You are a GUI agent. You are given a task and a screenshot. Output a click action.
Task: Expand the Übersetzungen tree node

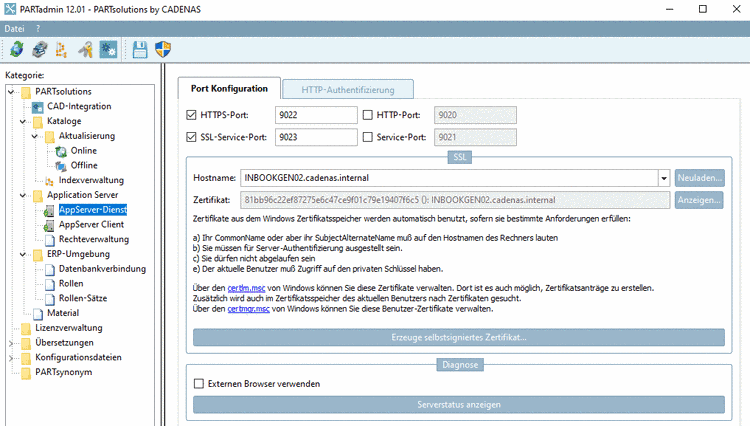[11, 343]
